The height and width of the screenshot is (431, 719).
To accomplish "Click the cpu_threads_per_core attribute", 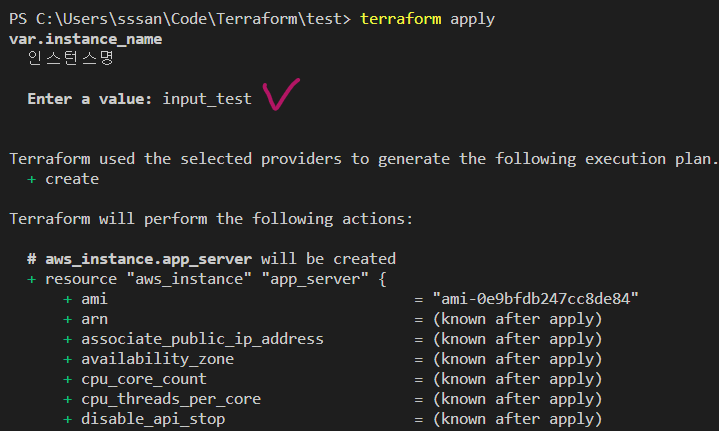I will pos(171,399).
